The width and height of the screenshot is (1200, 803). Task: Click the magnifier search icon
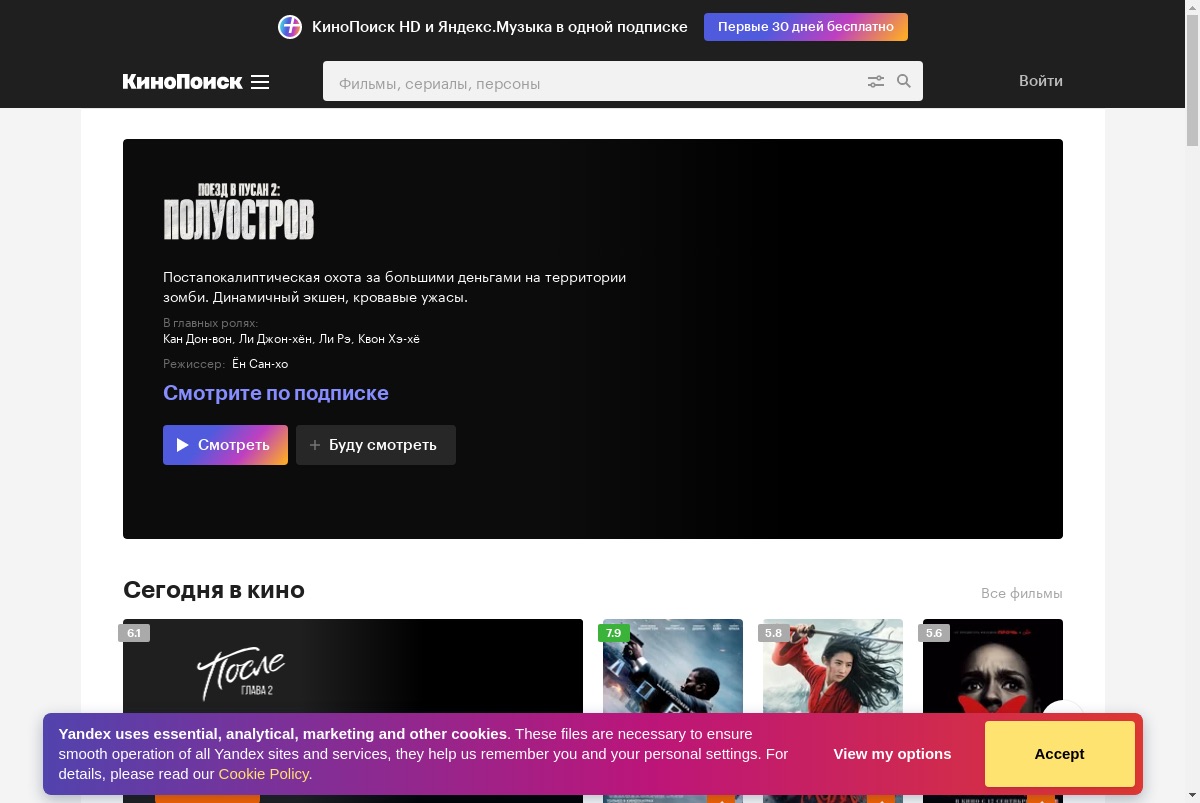pos(904,82)
